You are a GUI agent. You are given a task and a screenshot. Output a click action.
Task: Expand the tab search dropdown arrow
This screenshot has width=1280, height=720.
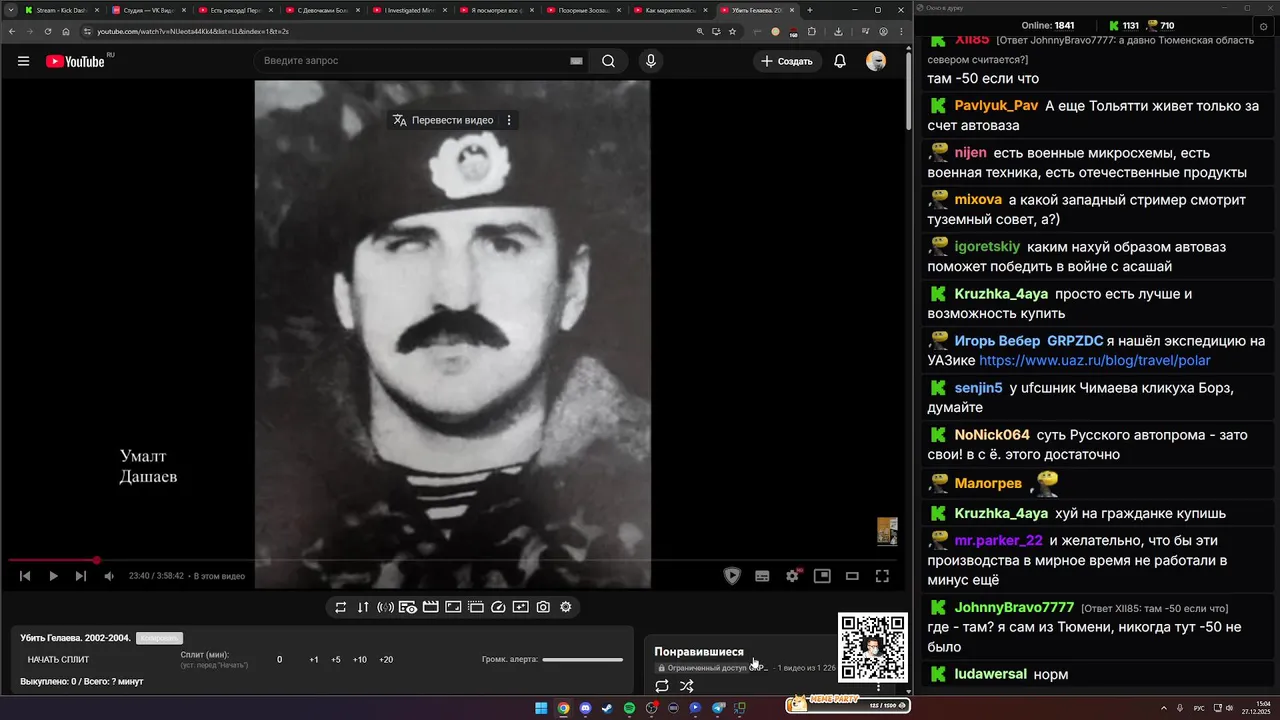(10, 10)
